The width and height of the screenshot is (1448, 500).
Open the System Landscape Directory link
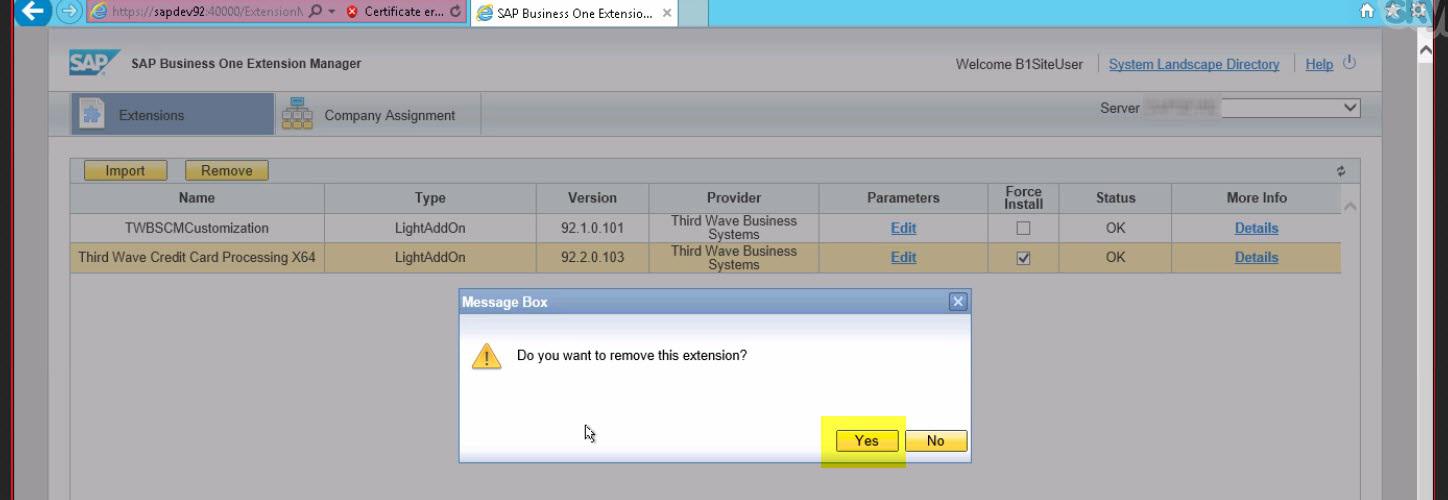1194,64
